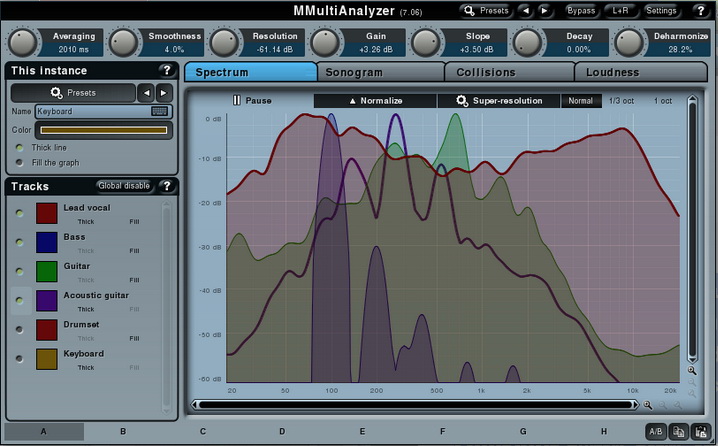Pause the spectrum display
The width and height of the screenshot is (718, 446).
point(252,101)
